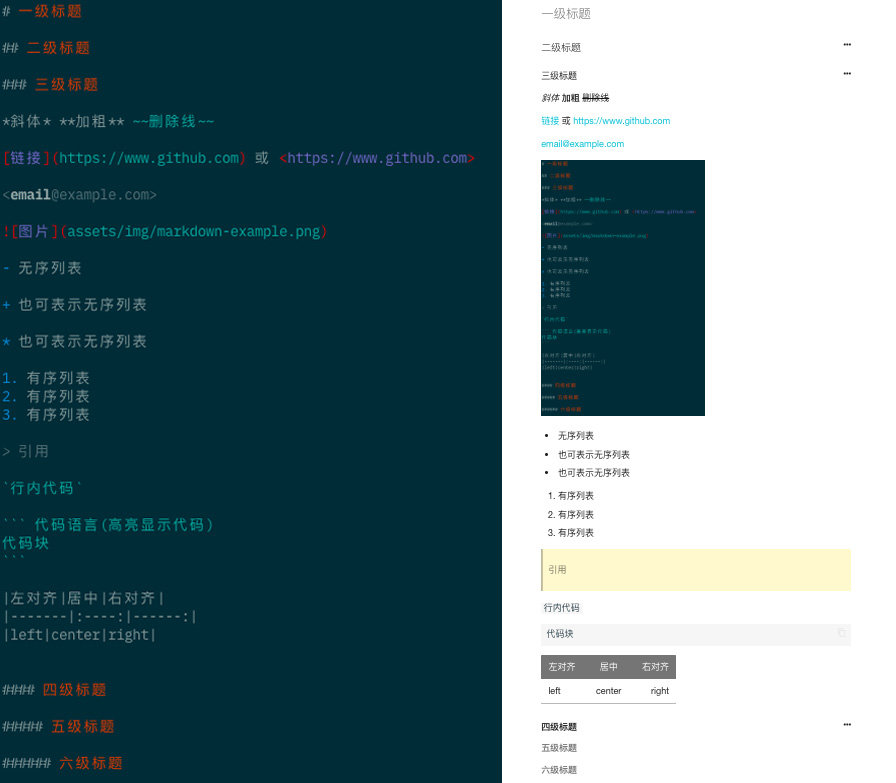Open the "..." menu next to 四级标题
This screenshot has width=896, height=783.
point(847,724)
